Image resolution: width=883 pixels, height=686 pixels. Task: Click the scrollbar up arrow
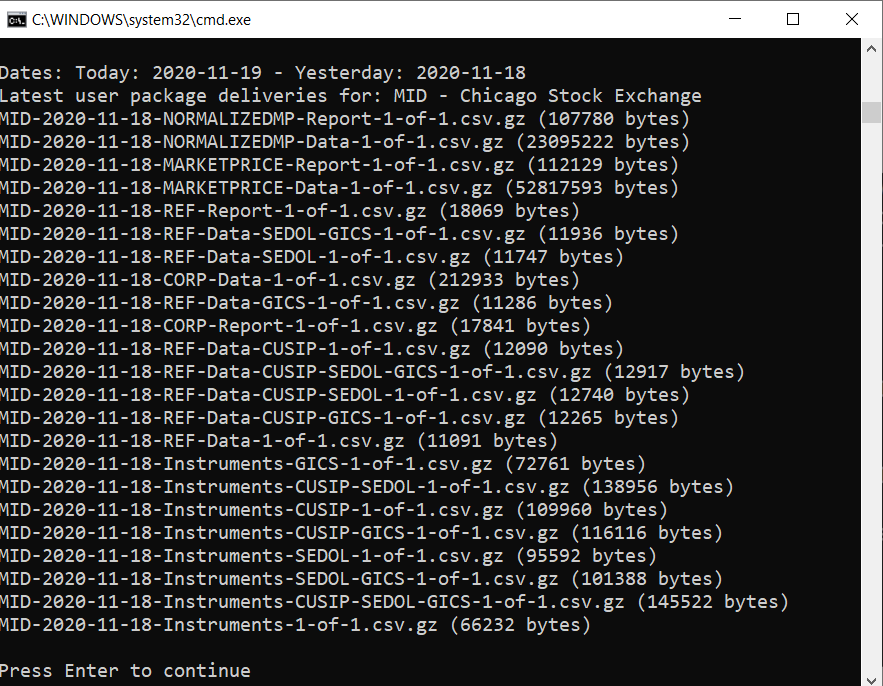871,49
